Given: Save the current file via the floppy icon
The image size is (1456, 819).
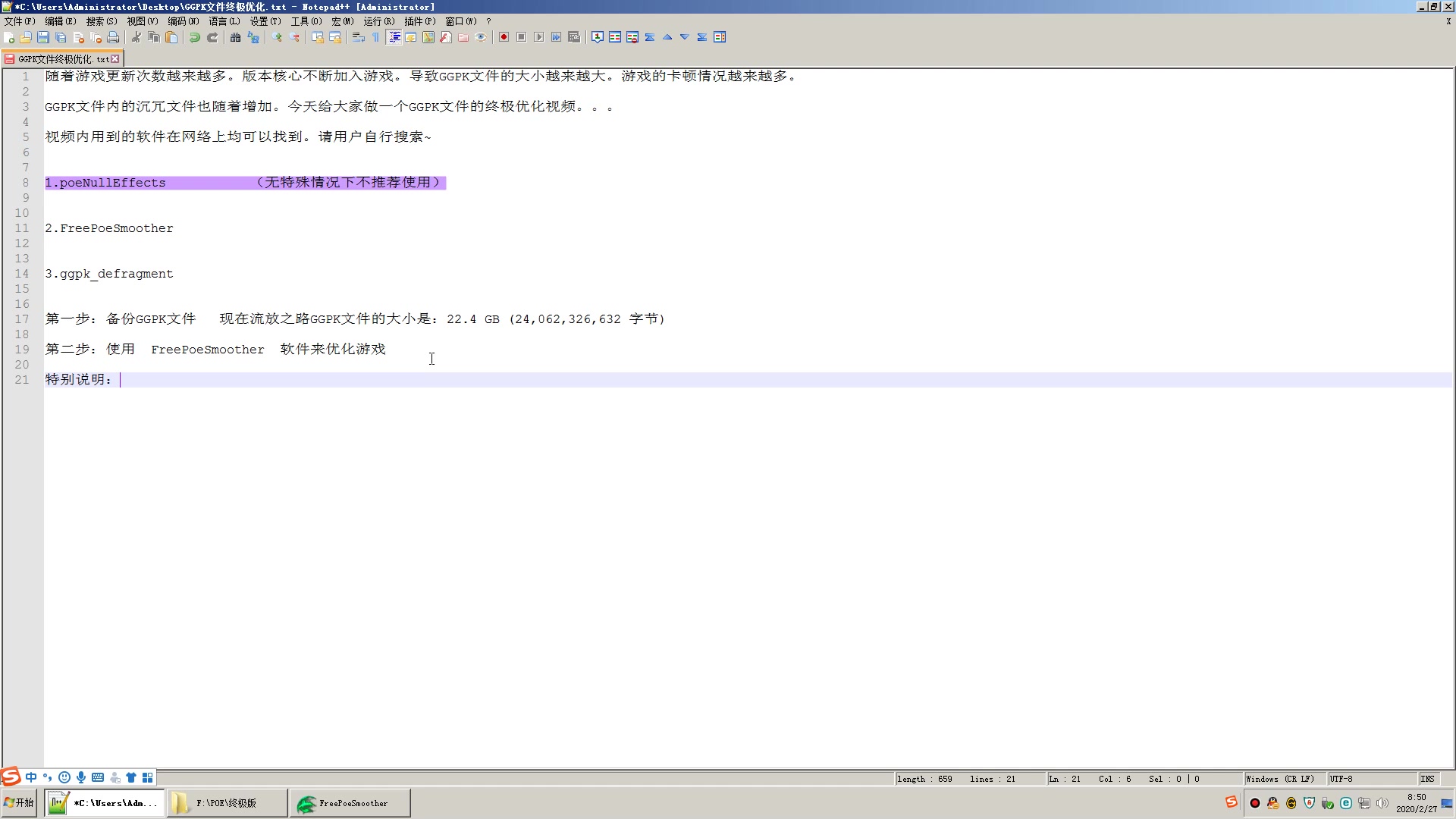Looking at the screenshot, I should pyautogui.click(x=43, y=37).
